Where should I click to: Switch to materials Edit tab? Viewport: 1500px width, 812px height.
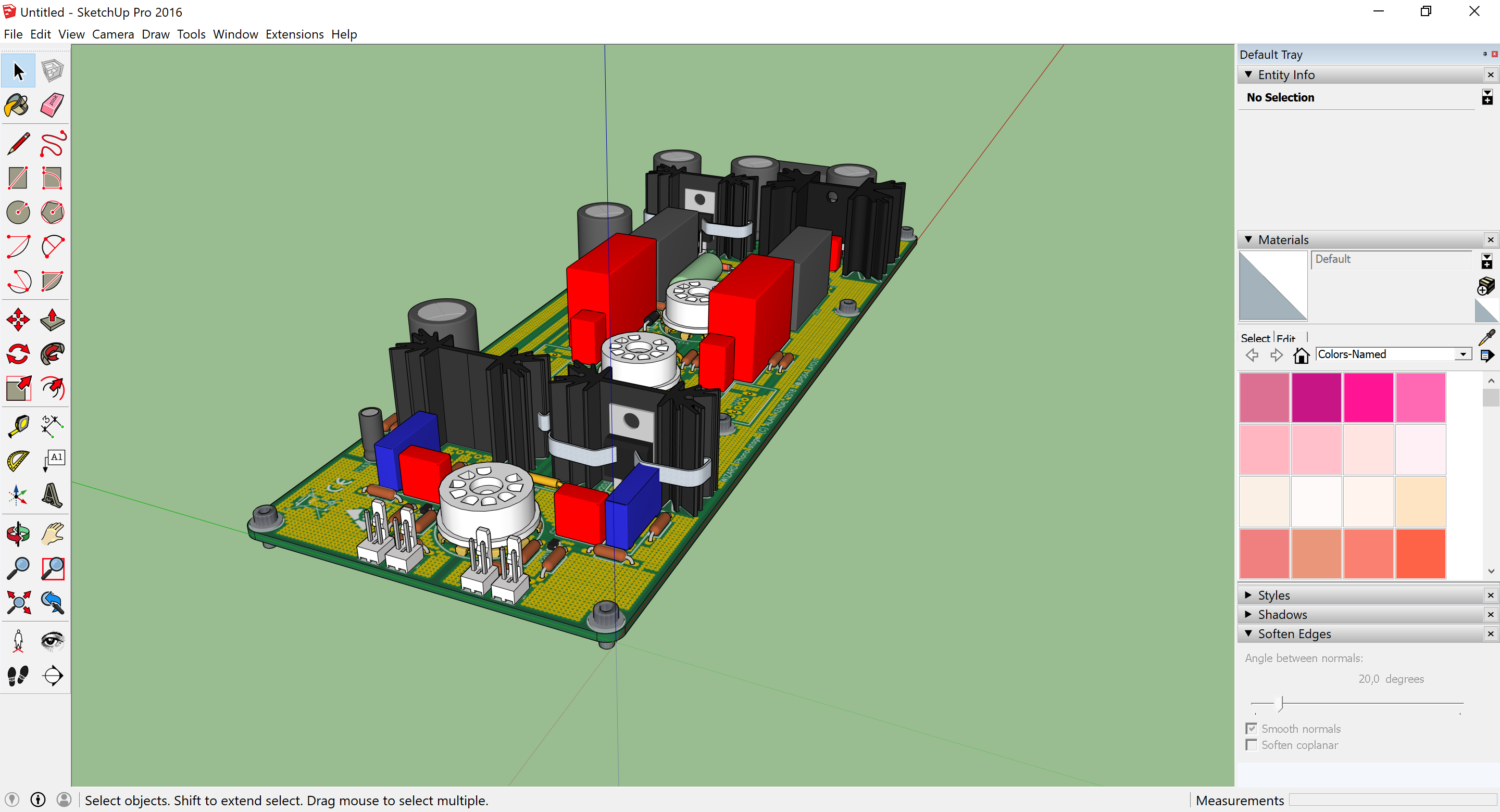(1286, 338)
